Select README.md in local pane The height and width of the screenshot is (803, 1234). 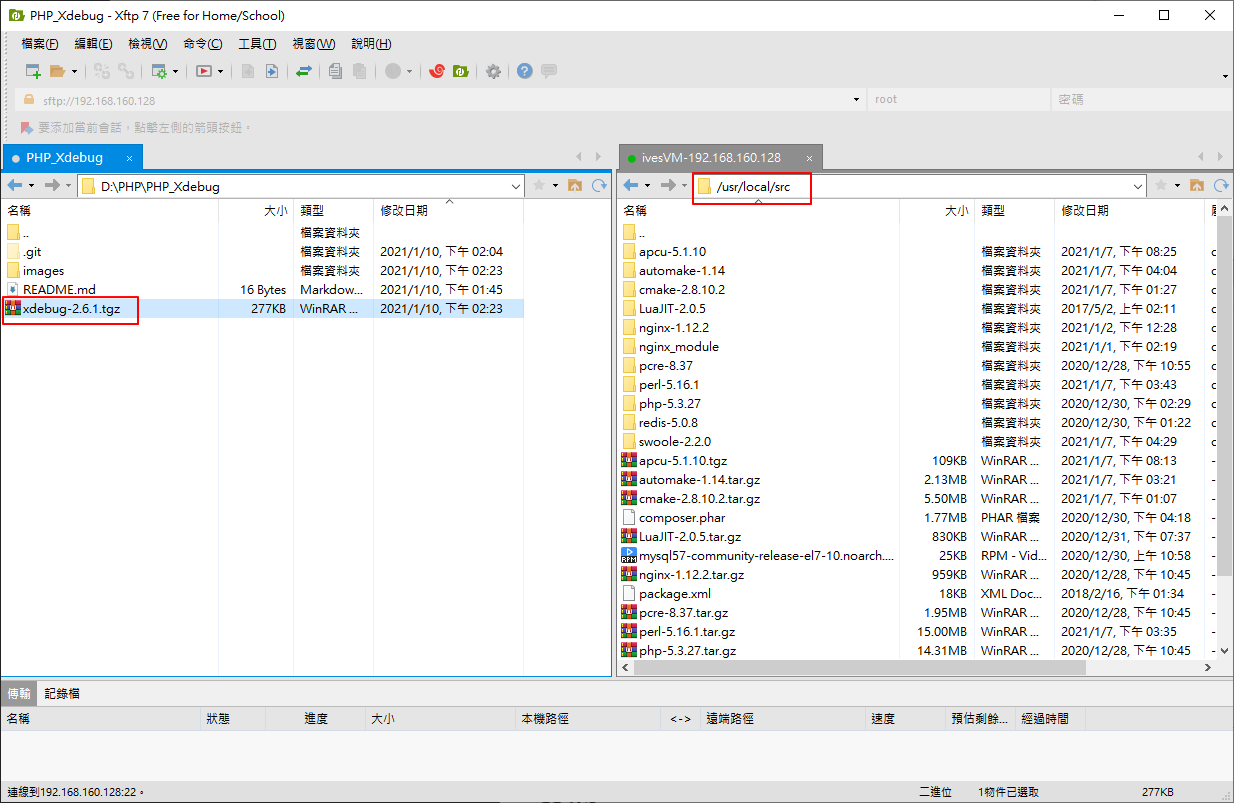click(x=59, y=290)
